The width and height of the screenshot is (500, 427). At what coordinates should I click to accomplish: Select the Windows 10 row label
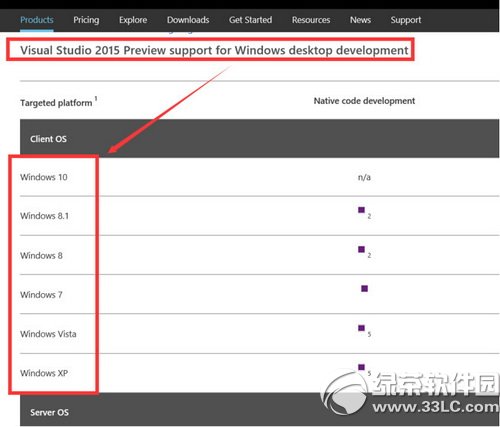44,177
